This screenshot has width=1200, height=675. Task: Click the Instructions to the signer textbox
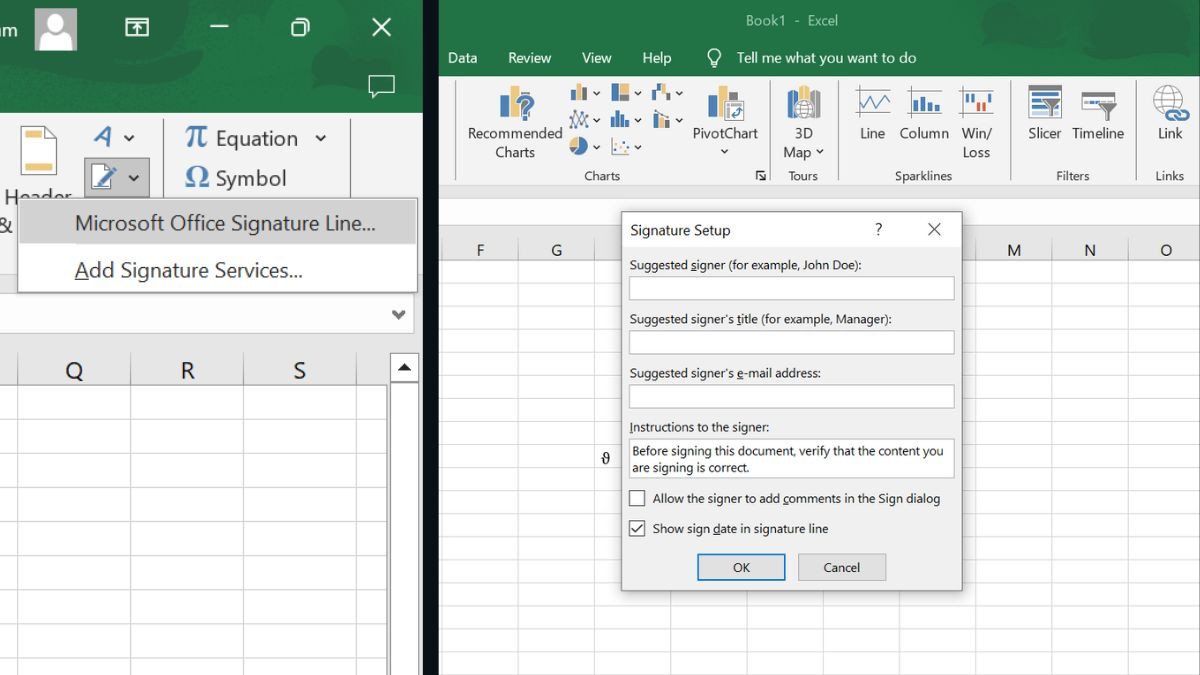click(791, 459)
